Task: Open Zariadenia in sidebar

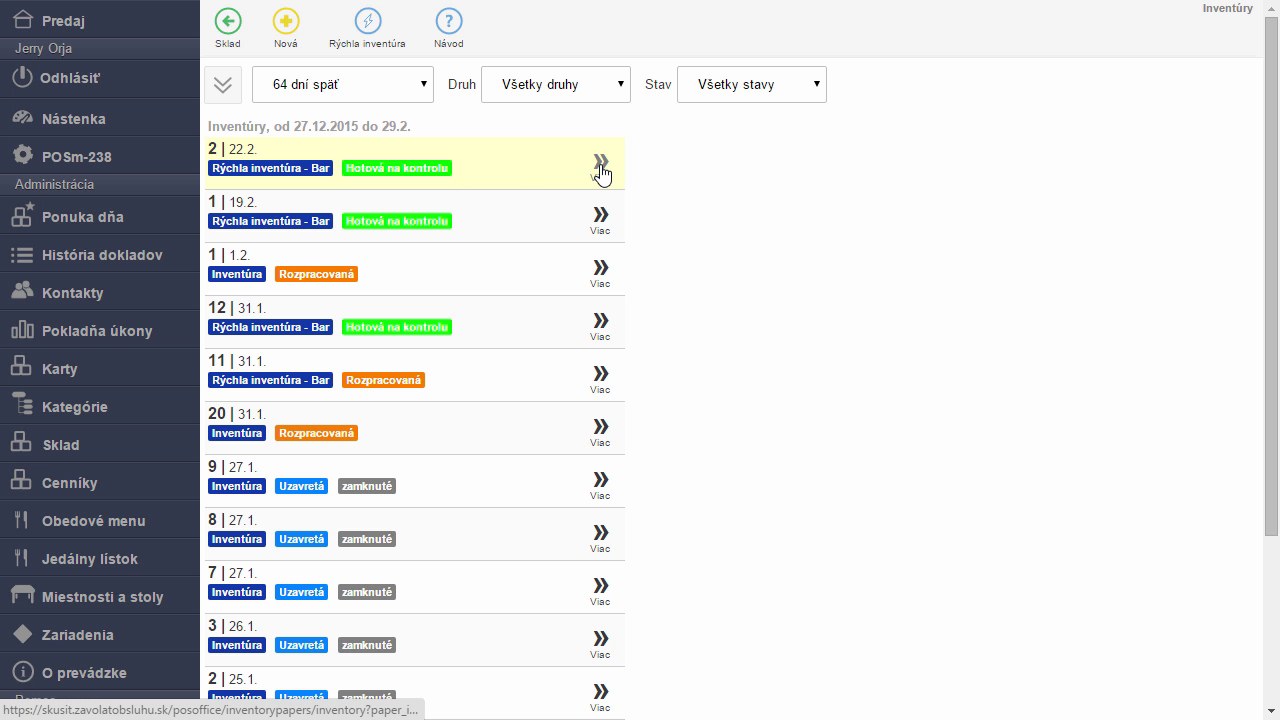Action: click(100, 634)
